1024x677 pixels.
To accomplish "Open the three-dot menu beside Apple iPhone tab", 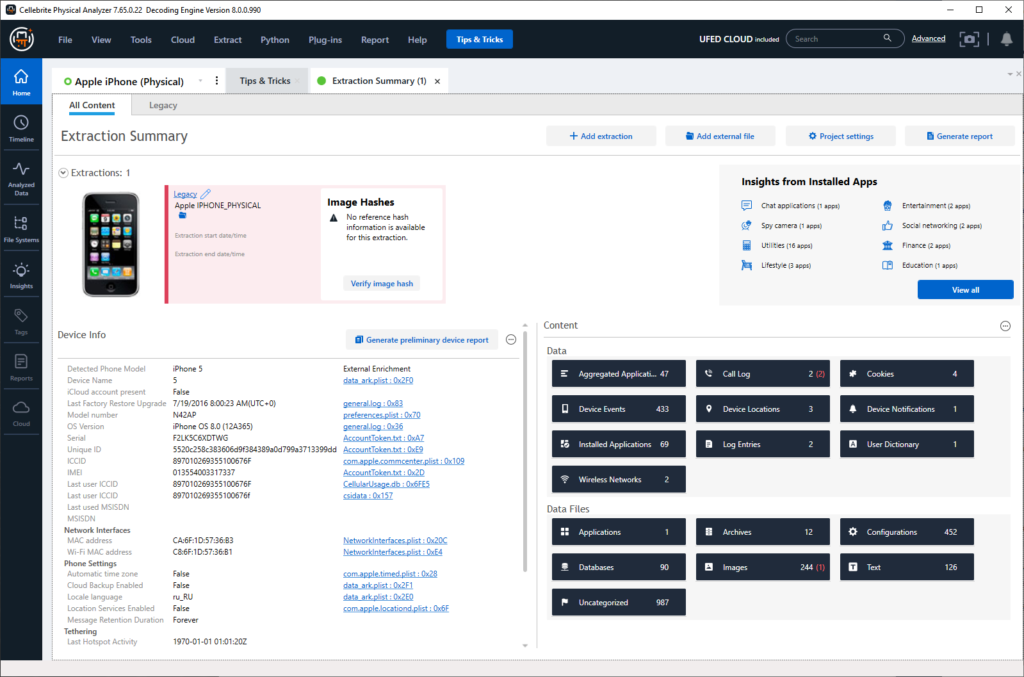I will point(216,81).
